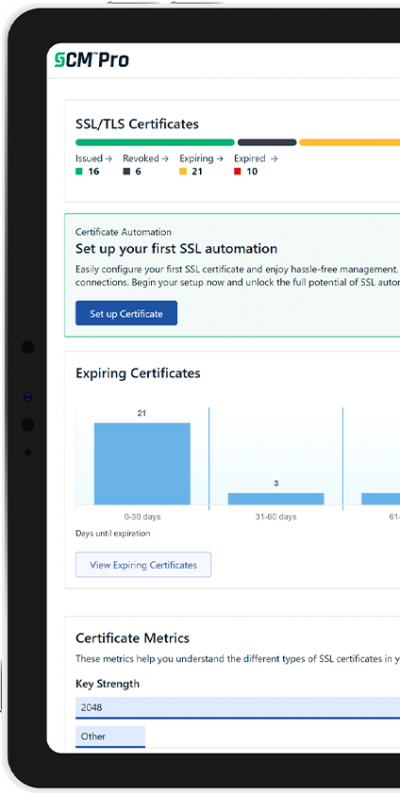Select the 2048 Key Strength bar

pos(238,707)
